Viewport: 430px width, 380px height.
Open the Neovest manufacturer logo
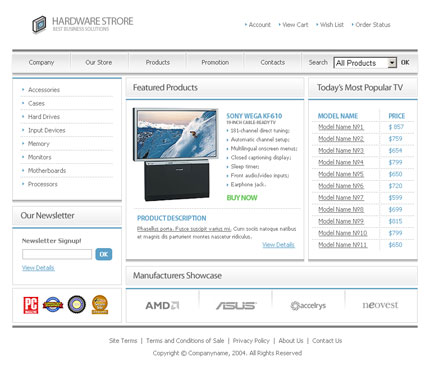380,305
